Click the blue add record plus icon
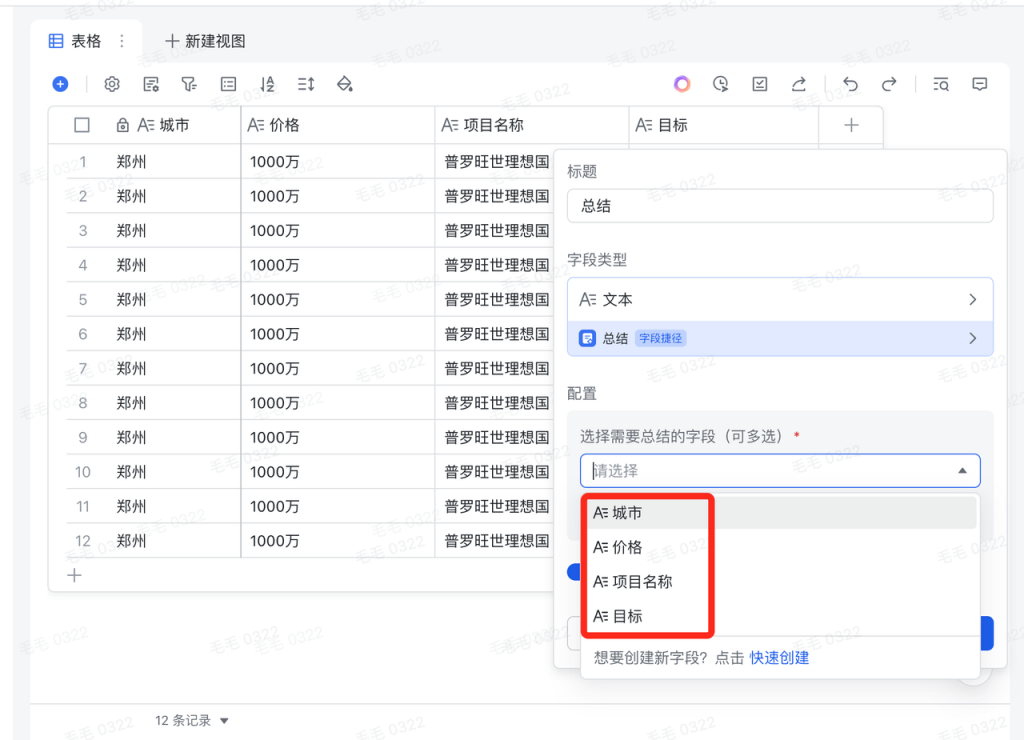This screenshot has width=1024, height=740. (60, 84)
